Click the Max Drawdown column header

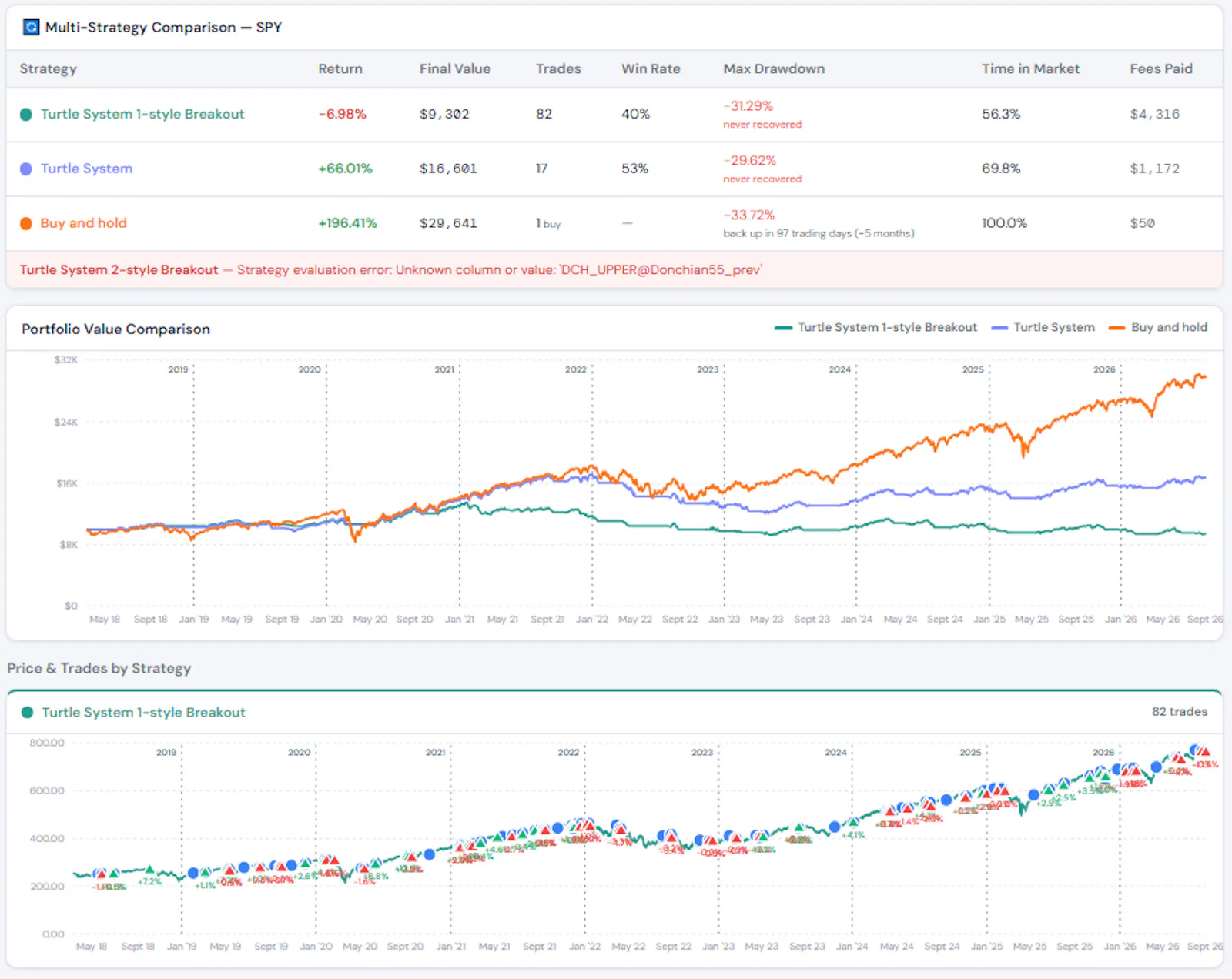click(774, 69)
